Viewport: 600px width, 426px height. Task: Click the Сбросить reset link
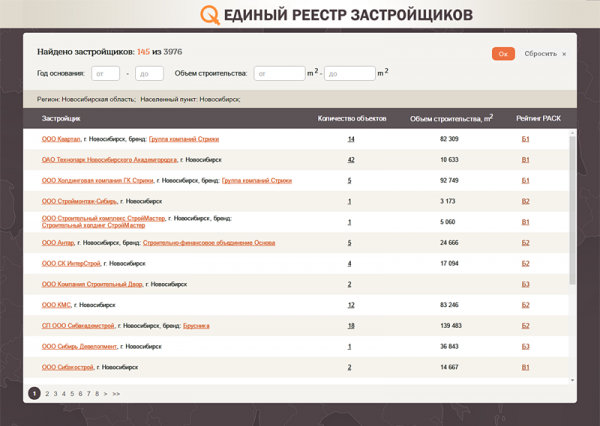(540, 54)
